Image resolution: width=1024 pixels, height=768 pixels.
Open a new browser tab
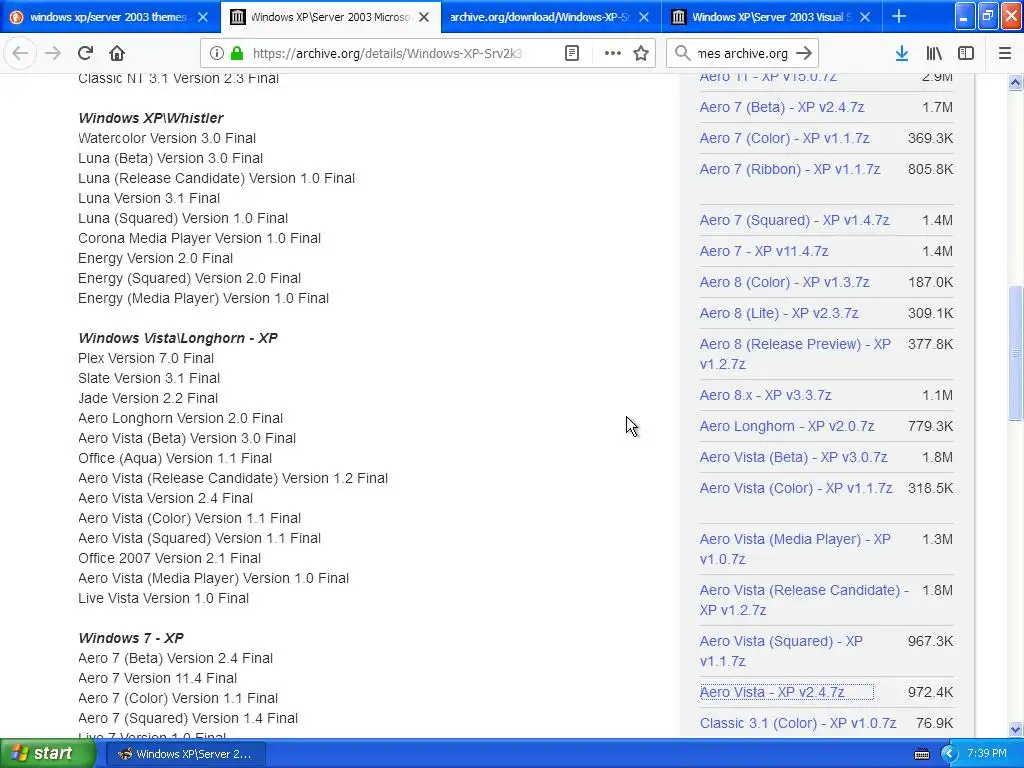[899, 16]
